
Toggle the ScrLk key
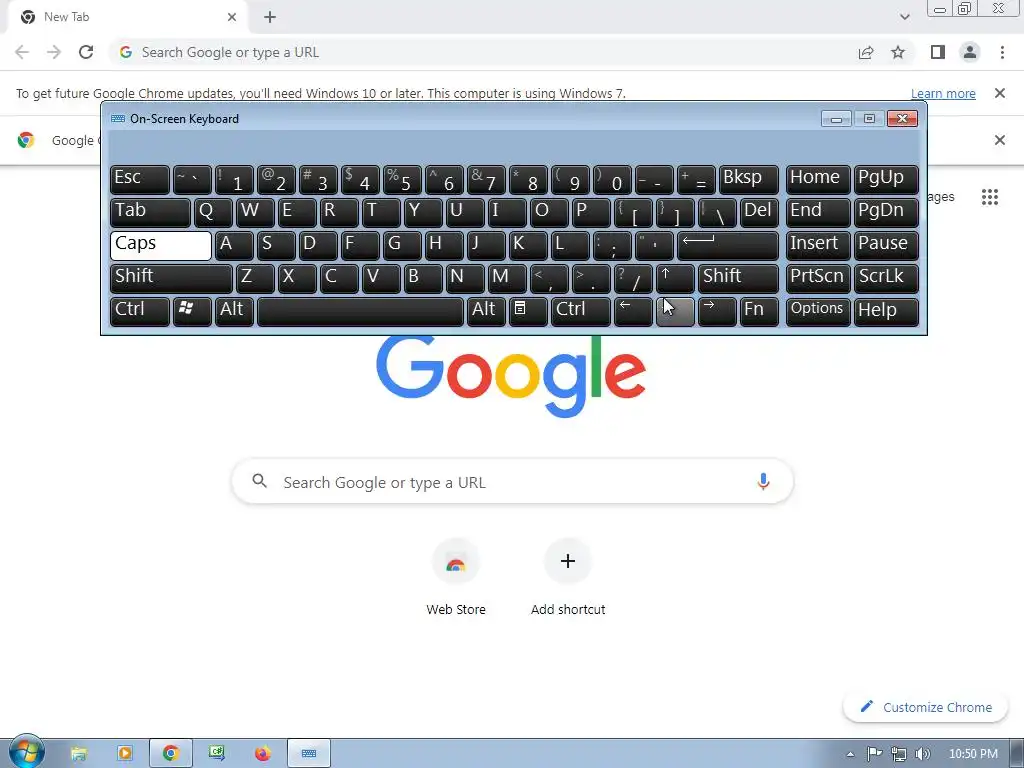(886, 278)
